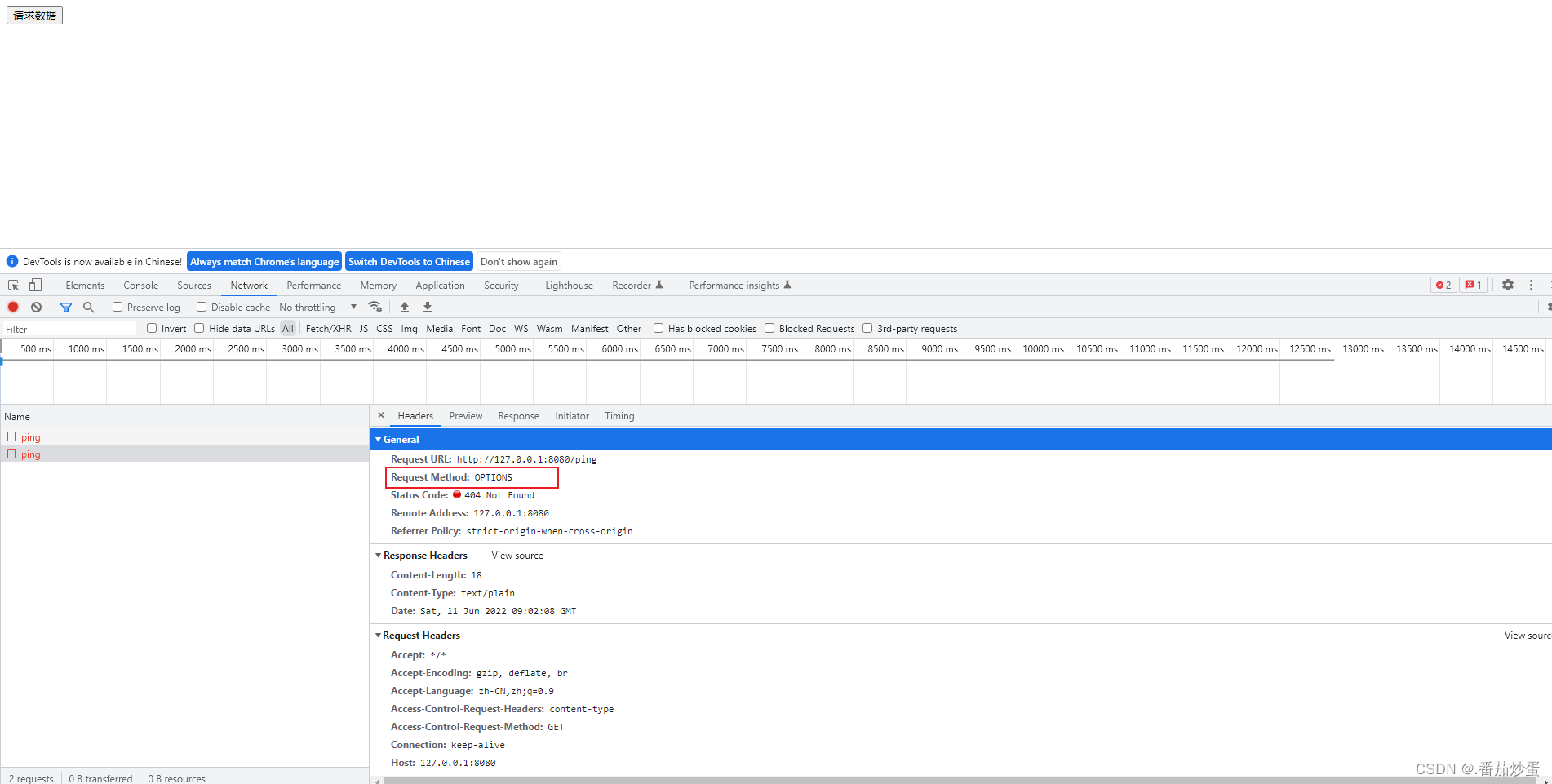Screen dimensions: 1552x784
Task: Click View source next to Response Headers
Action: pos(517,555)
